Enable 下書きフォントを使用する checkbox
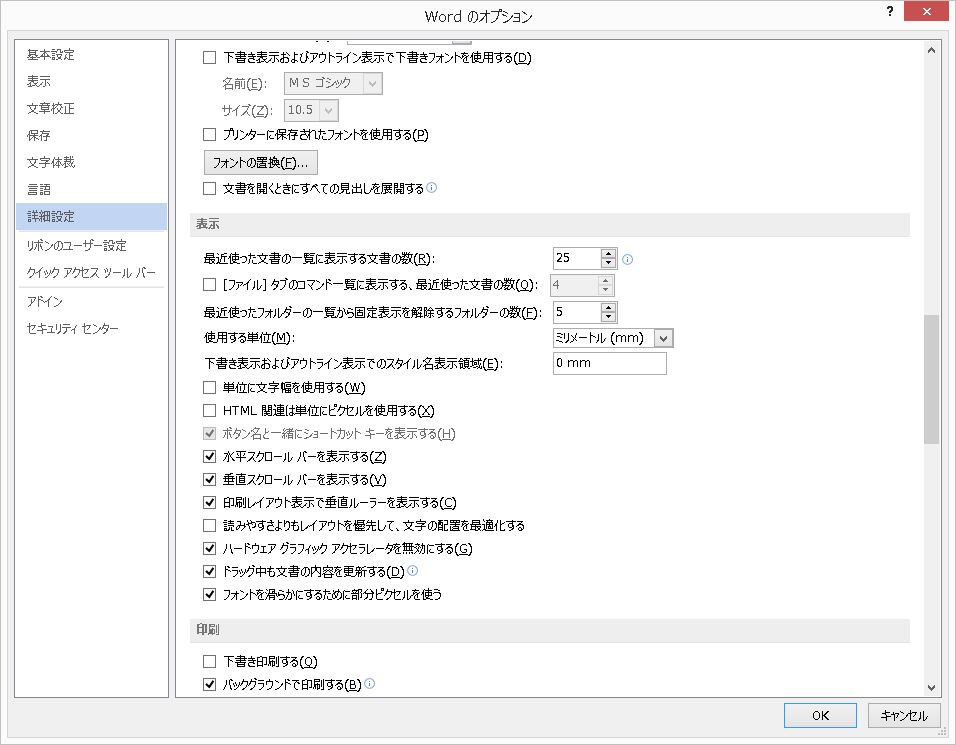Screen dimensions: 956x745 pos(209,58)
